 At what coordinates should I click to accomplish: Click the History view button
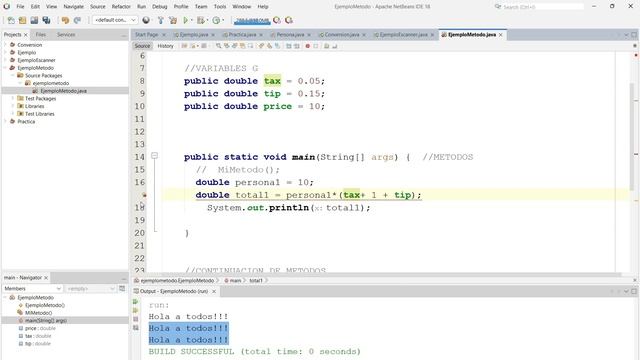[x=165, y=46]
